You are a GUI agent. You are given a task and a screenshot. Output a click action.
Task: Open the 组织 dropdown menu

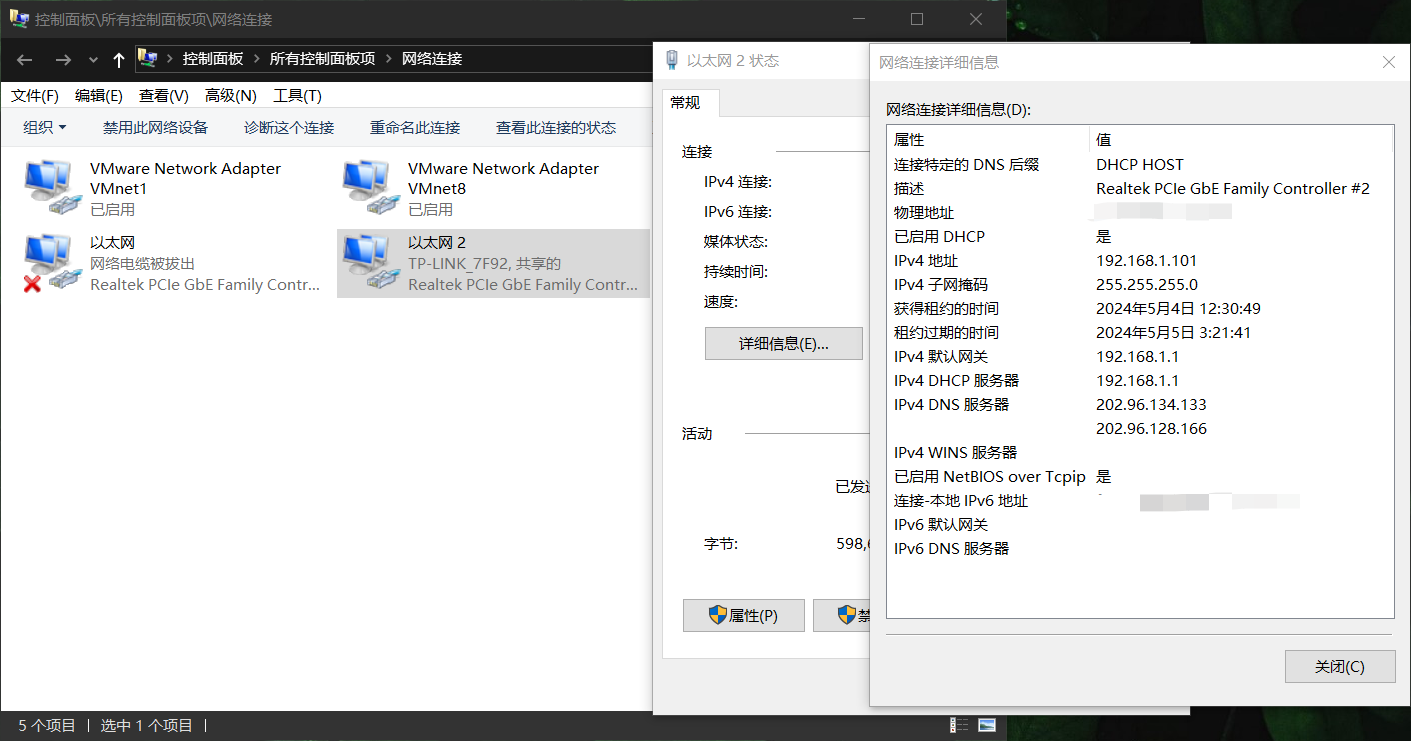click(45, 128)
